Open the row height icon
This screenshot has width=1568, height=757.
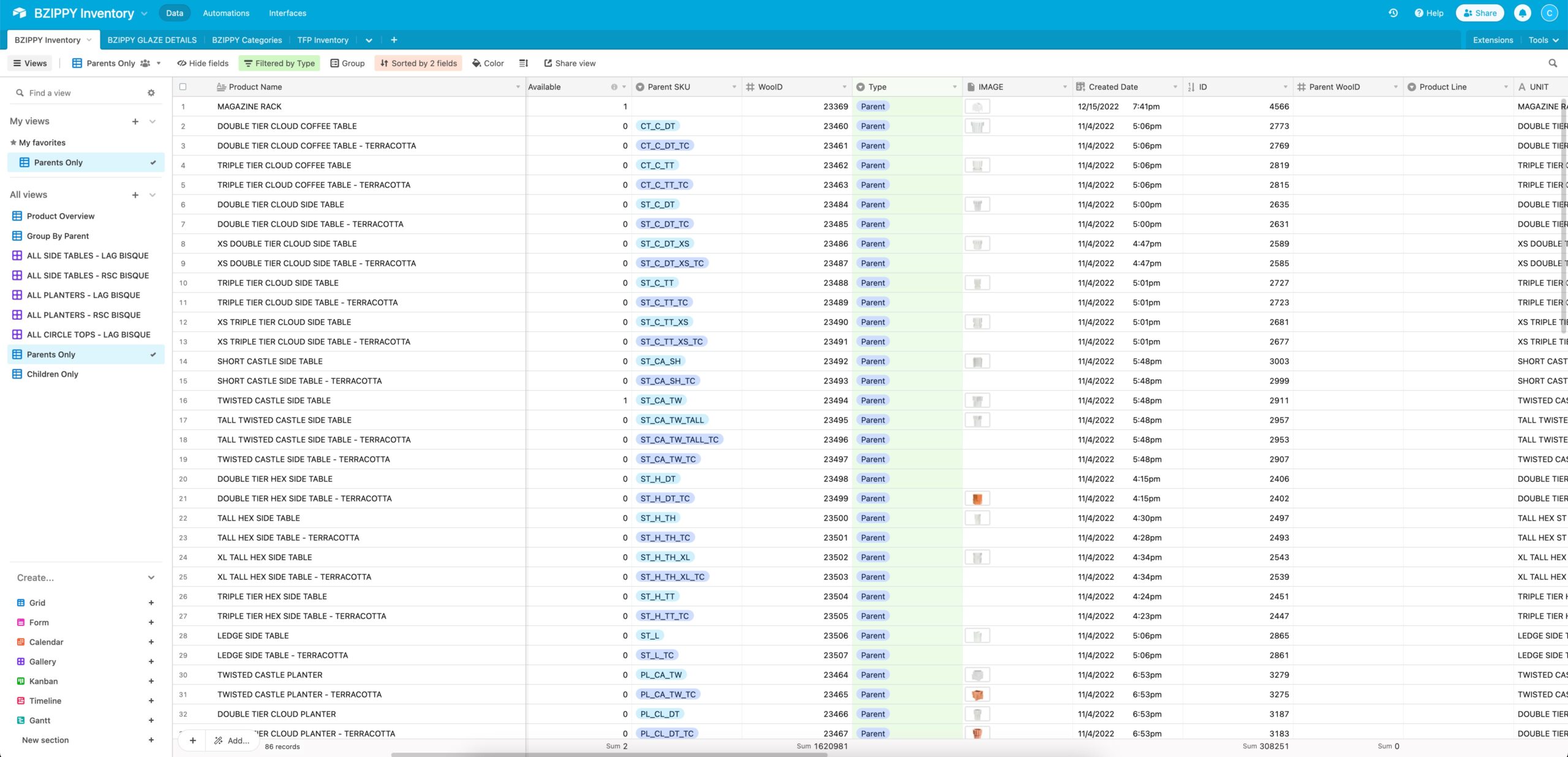(x=523, y=63)
